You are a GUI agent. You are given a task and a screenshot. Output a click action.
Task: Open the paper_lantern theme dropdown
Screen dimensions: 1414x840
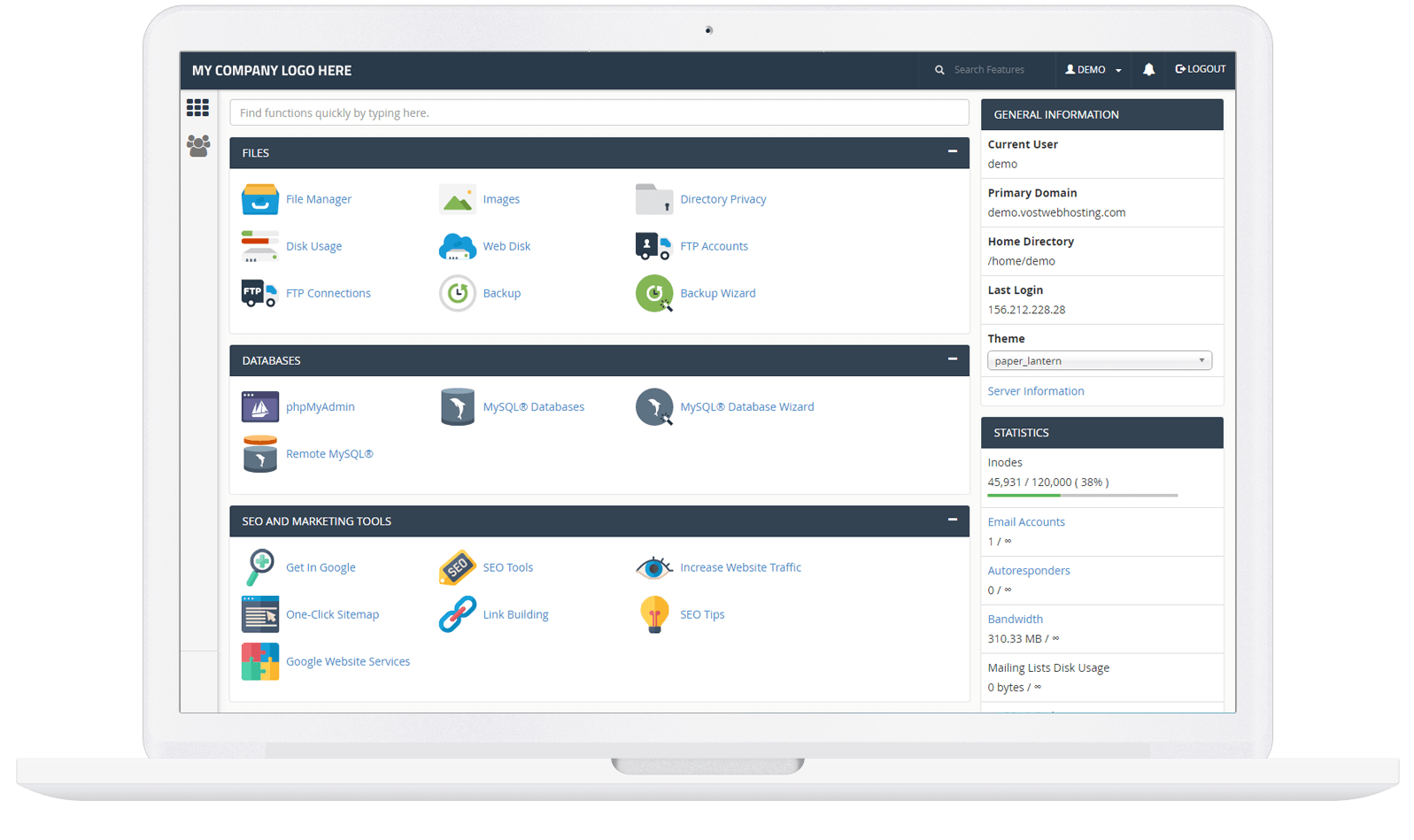(1099, 360)
